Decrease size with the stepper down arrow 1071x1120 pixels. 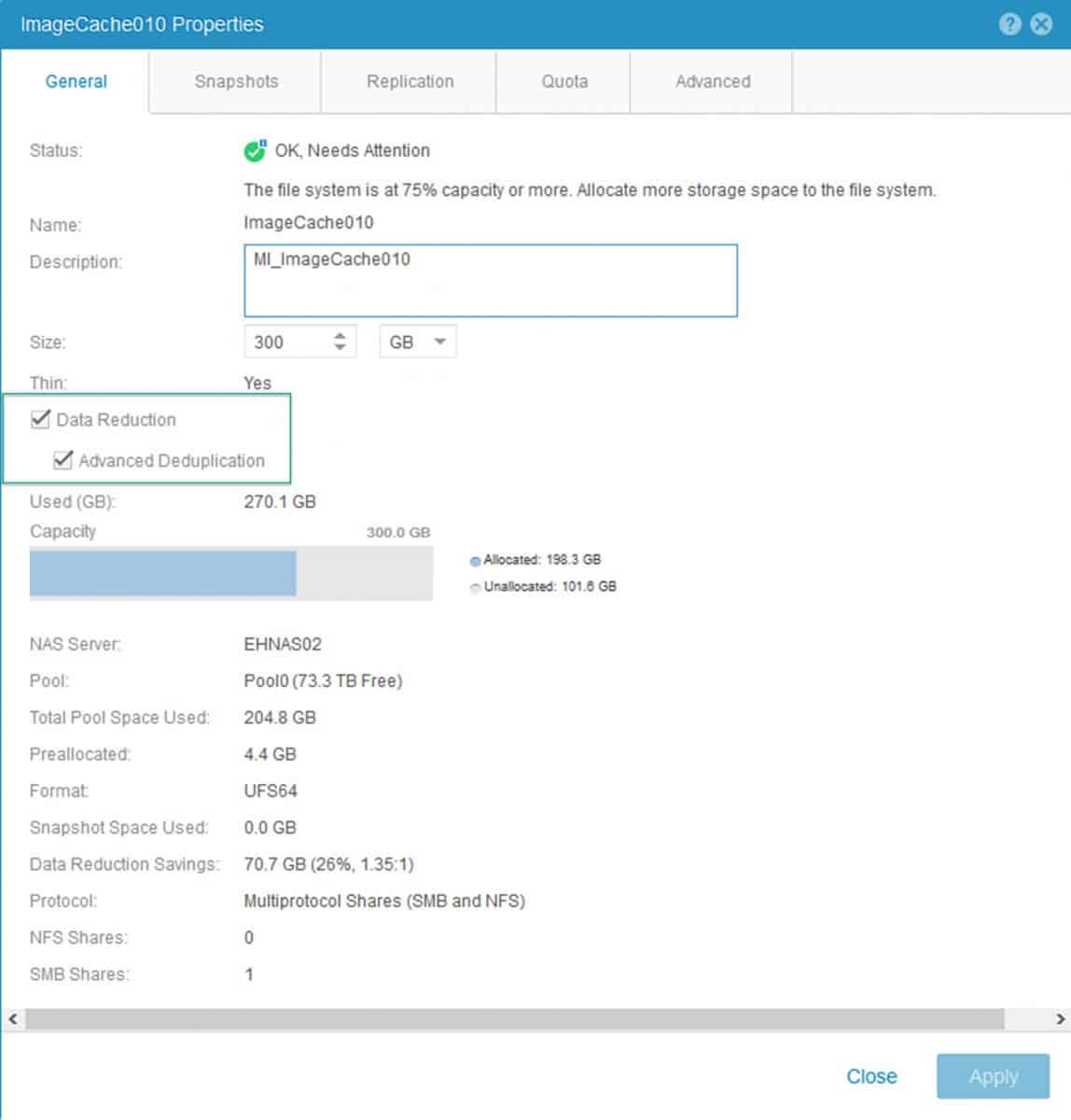pyautogui.click(x=340, y=349)
